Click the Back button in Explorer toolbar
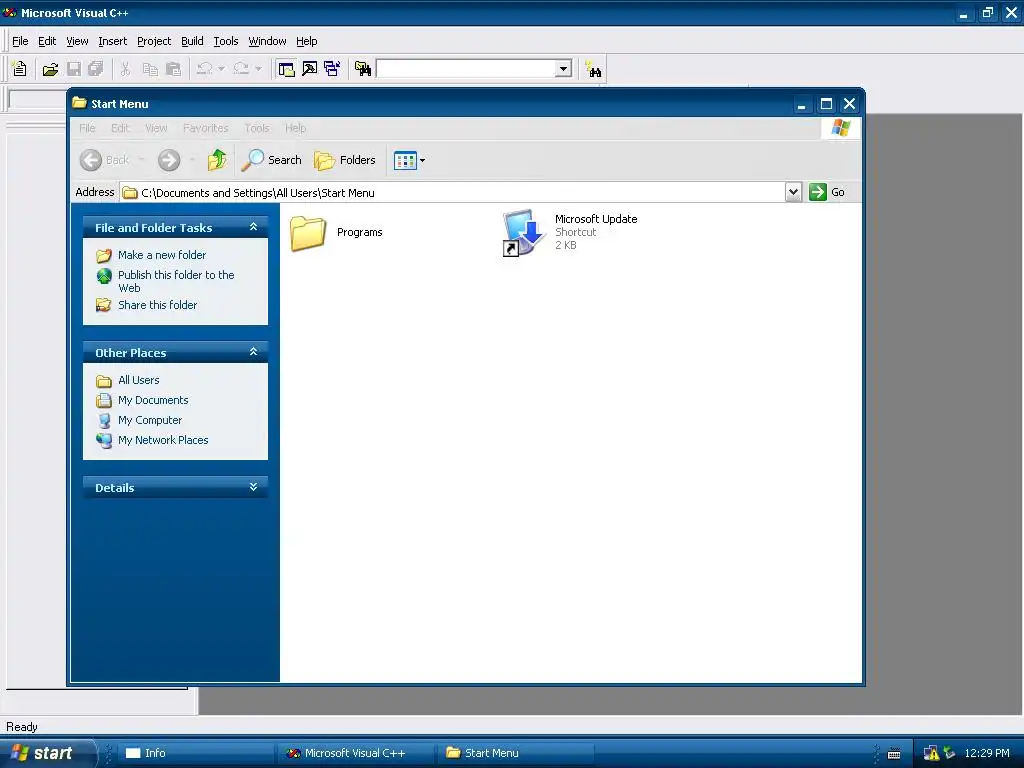This screenshot has height=768, width=1024. pyautogui.click(x=105, y=160)
